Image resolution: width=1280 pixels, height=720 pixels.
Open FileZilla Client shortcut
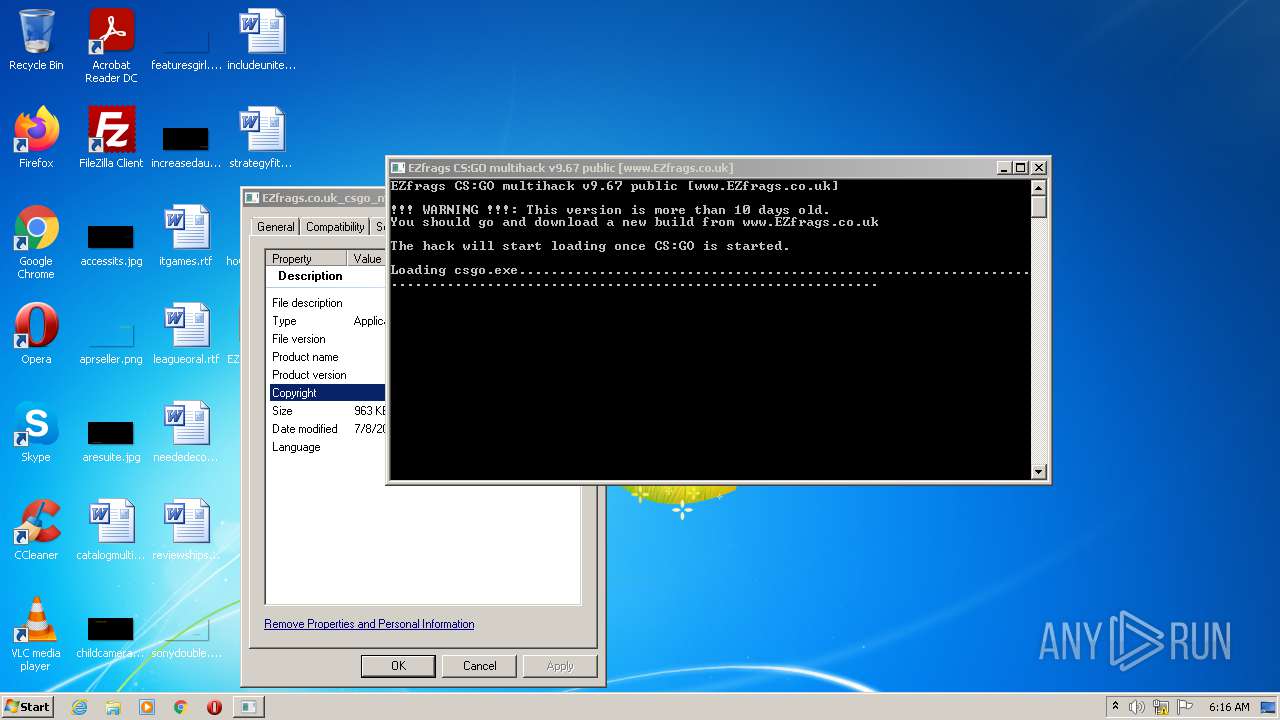coord(111,138)
